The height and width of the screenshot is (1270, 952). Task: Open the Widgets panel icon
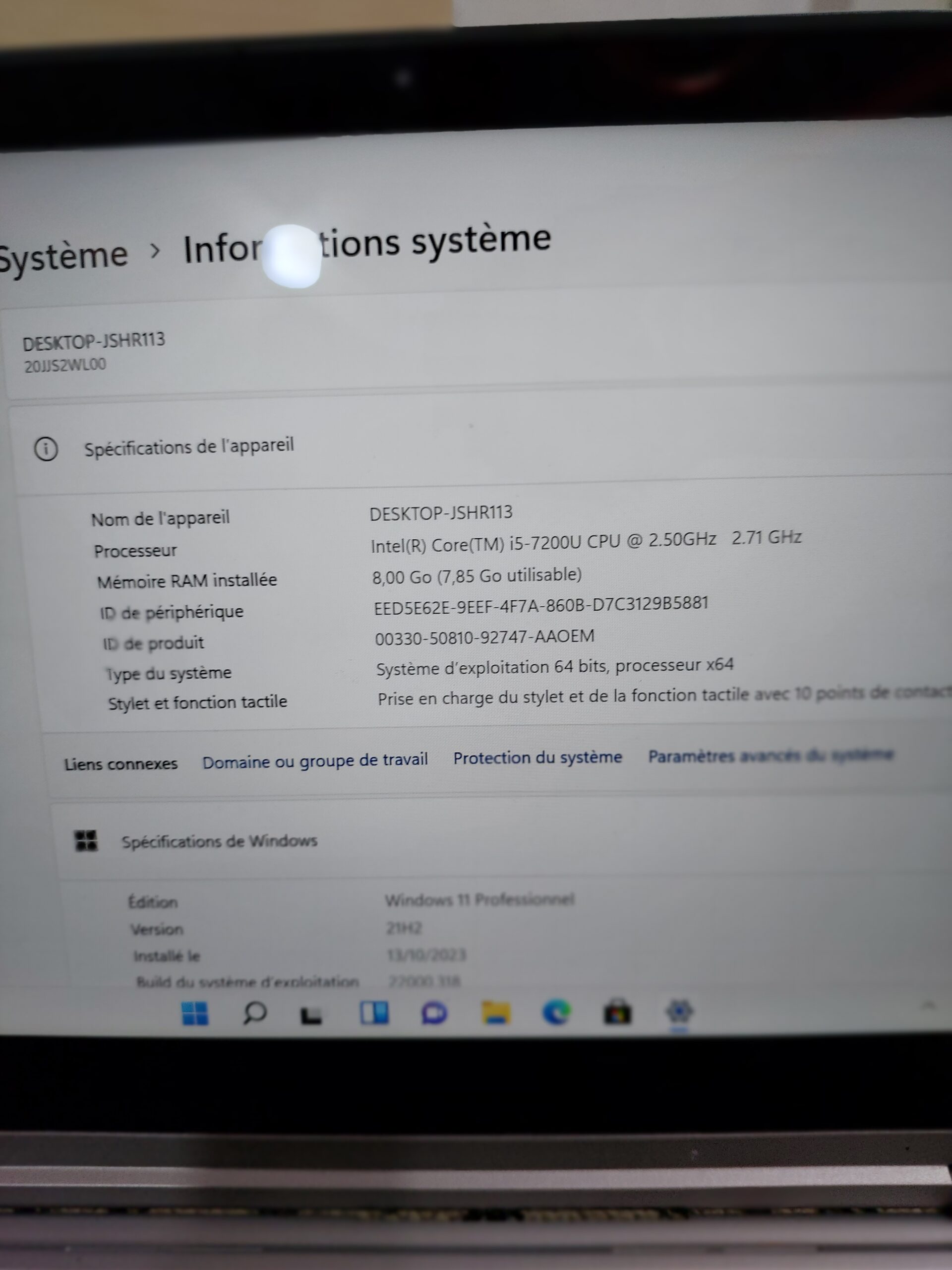[374, 1013]
